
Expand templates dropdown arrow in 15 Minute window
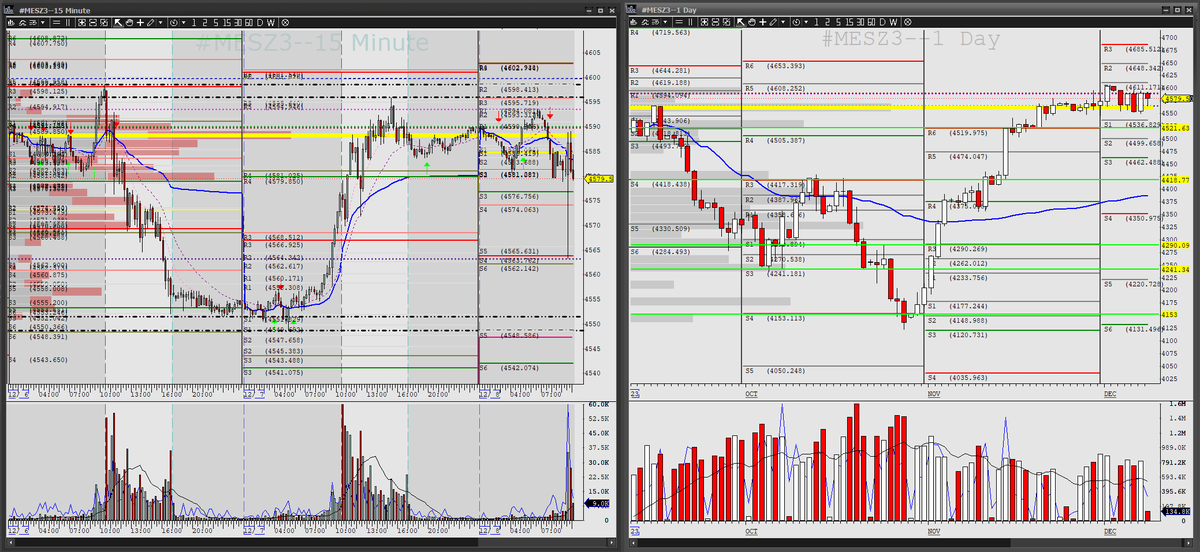(43, 22)
